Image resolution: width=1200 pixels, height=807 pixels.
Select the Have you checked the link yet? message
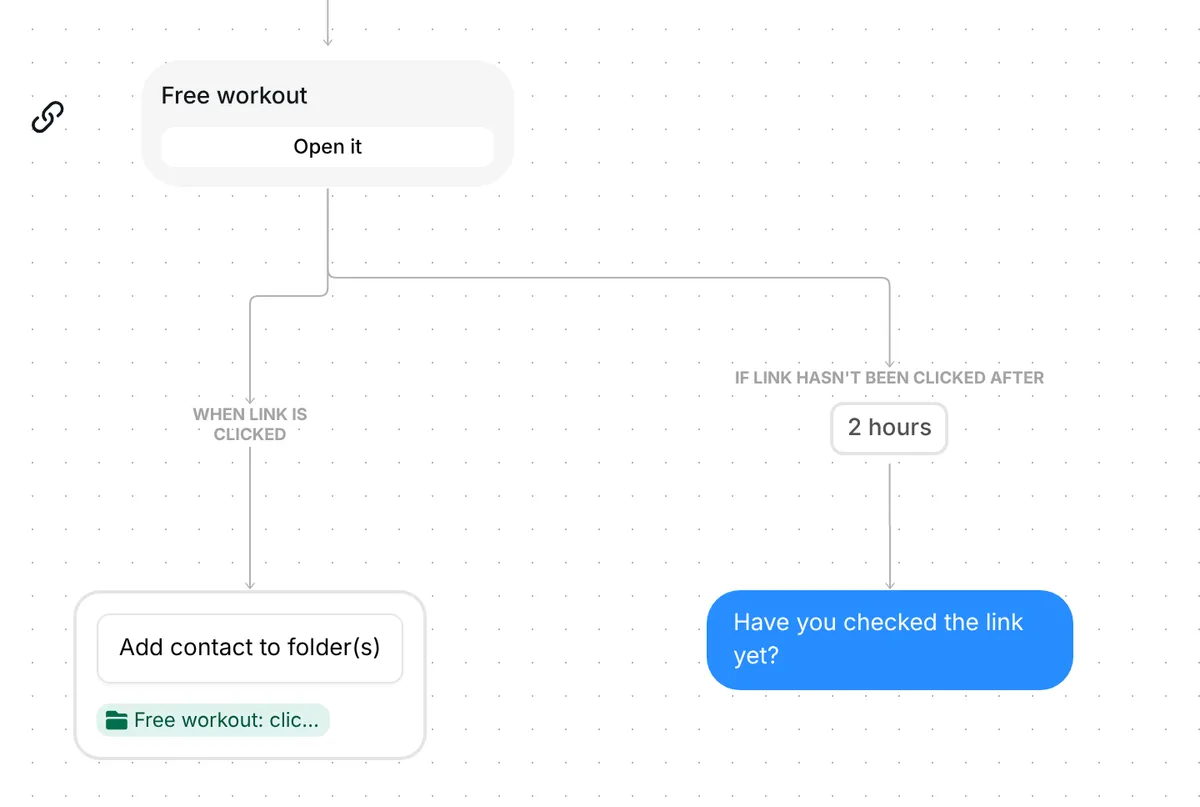(x=889, y=640)
